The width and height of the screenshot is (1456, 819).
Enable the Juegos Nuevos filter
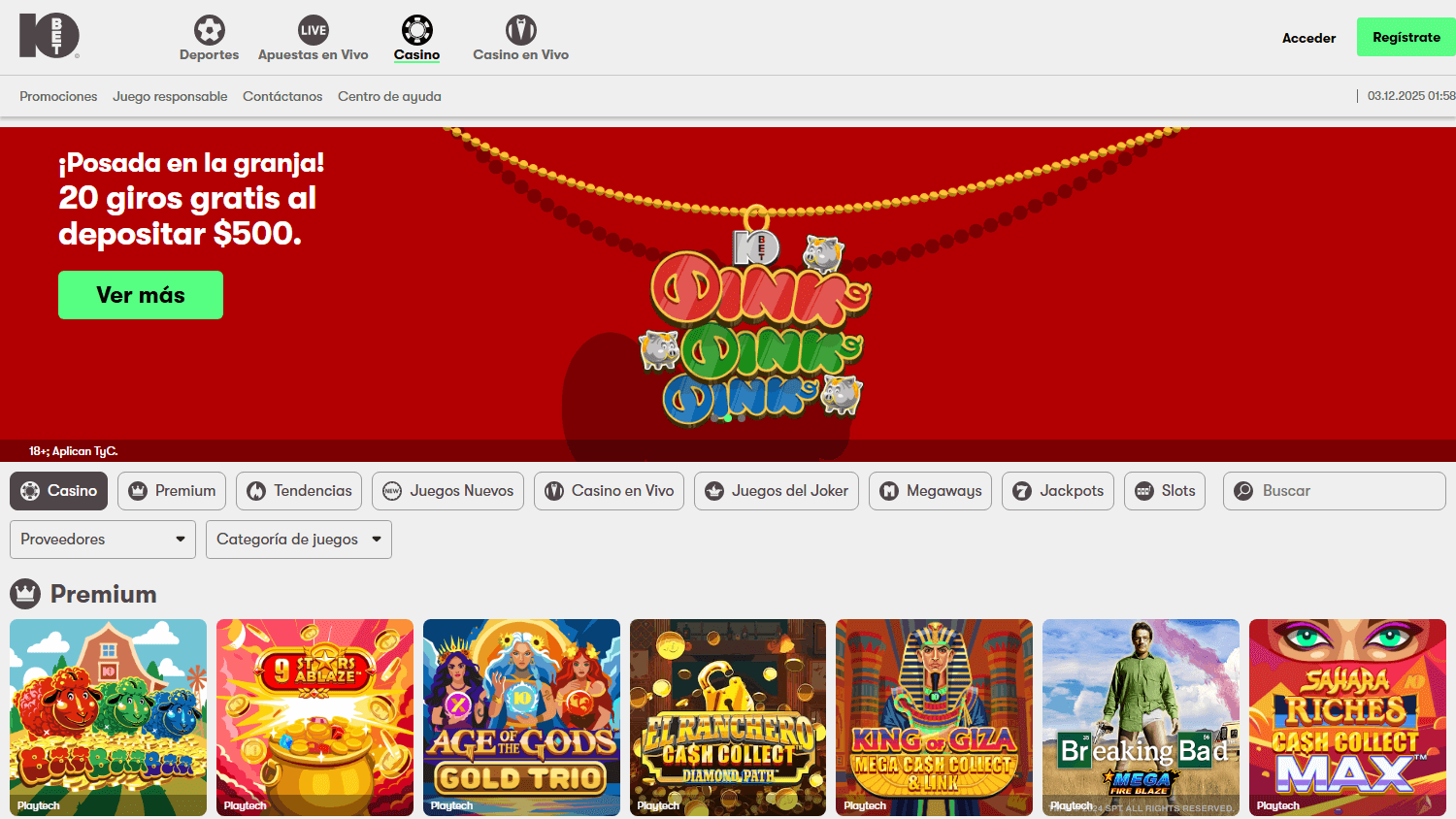(447, 491)
